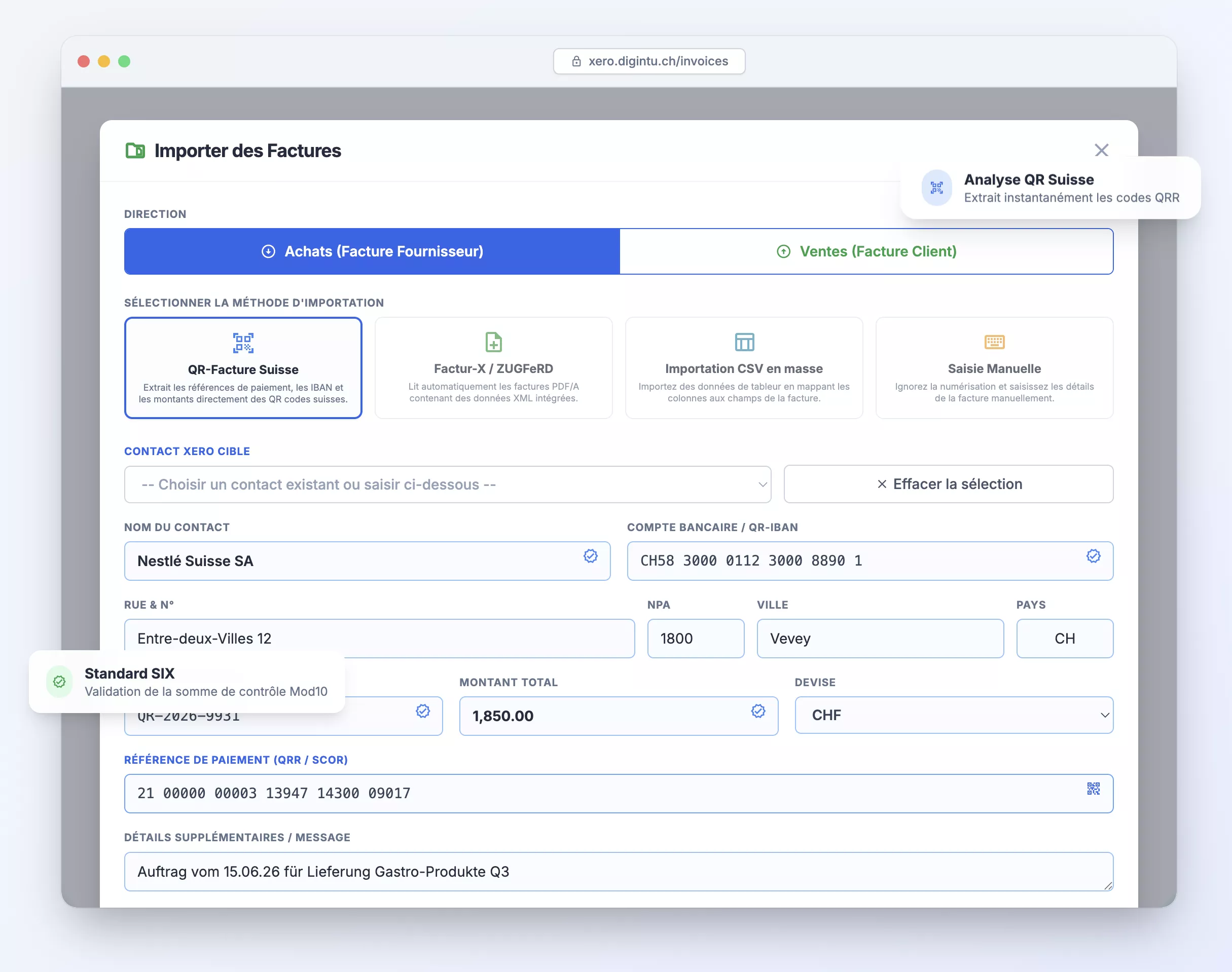Click the download arrow icon on Achats tab
Image resolution: width=1232 pixels, height=972 pixels.
pyautogui.click(x=268, y=251)
